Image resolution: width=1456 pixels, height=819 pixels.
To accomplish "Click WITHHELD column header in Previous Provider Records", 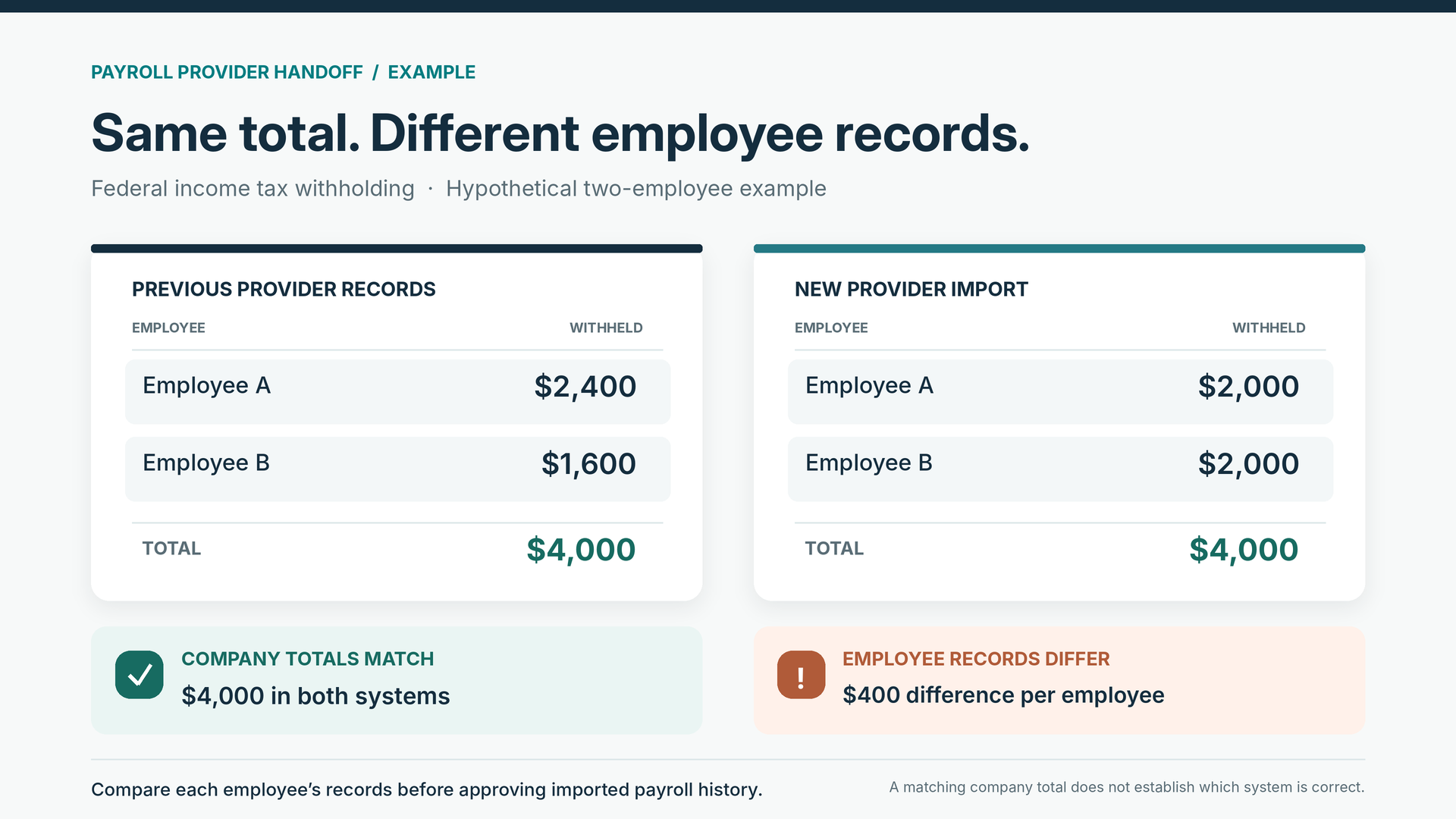I will click(606, 328).
